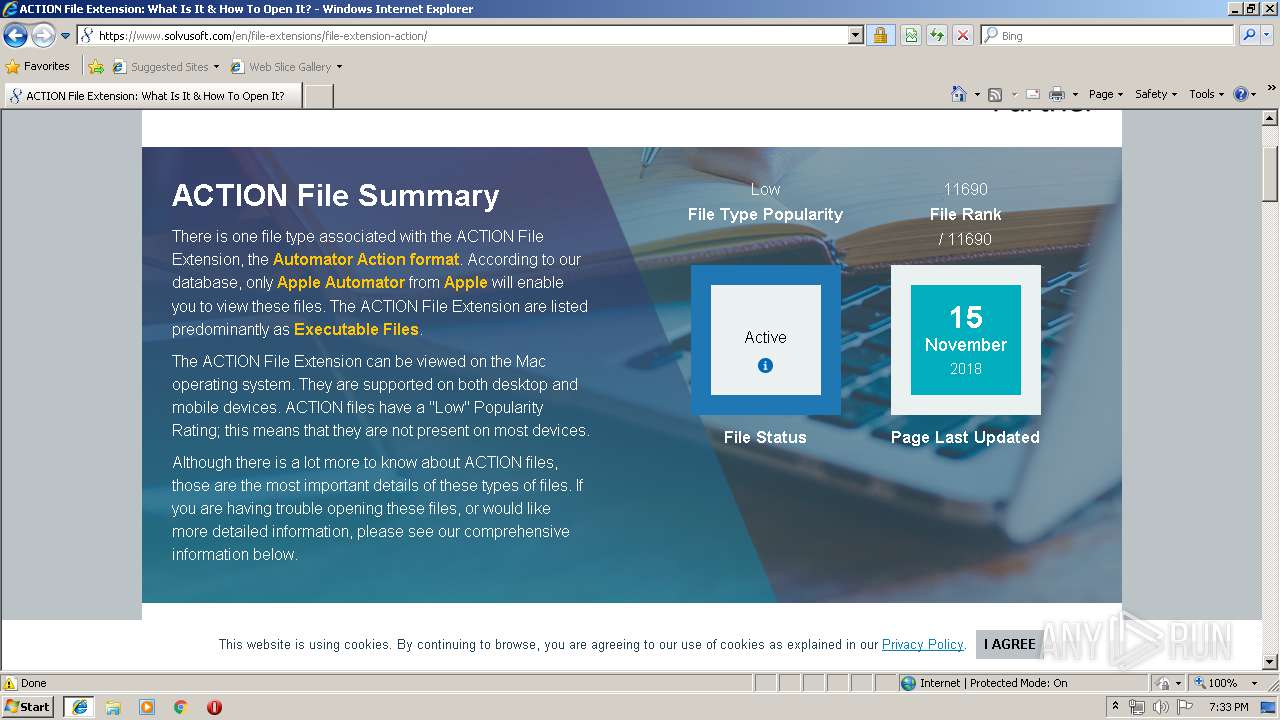Click the File Status info icon
This screenshot has width=1280, height=720.
pos(765,366)
